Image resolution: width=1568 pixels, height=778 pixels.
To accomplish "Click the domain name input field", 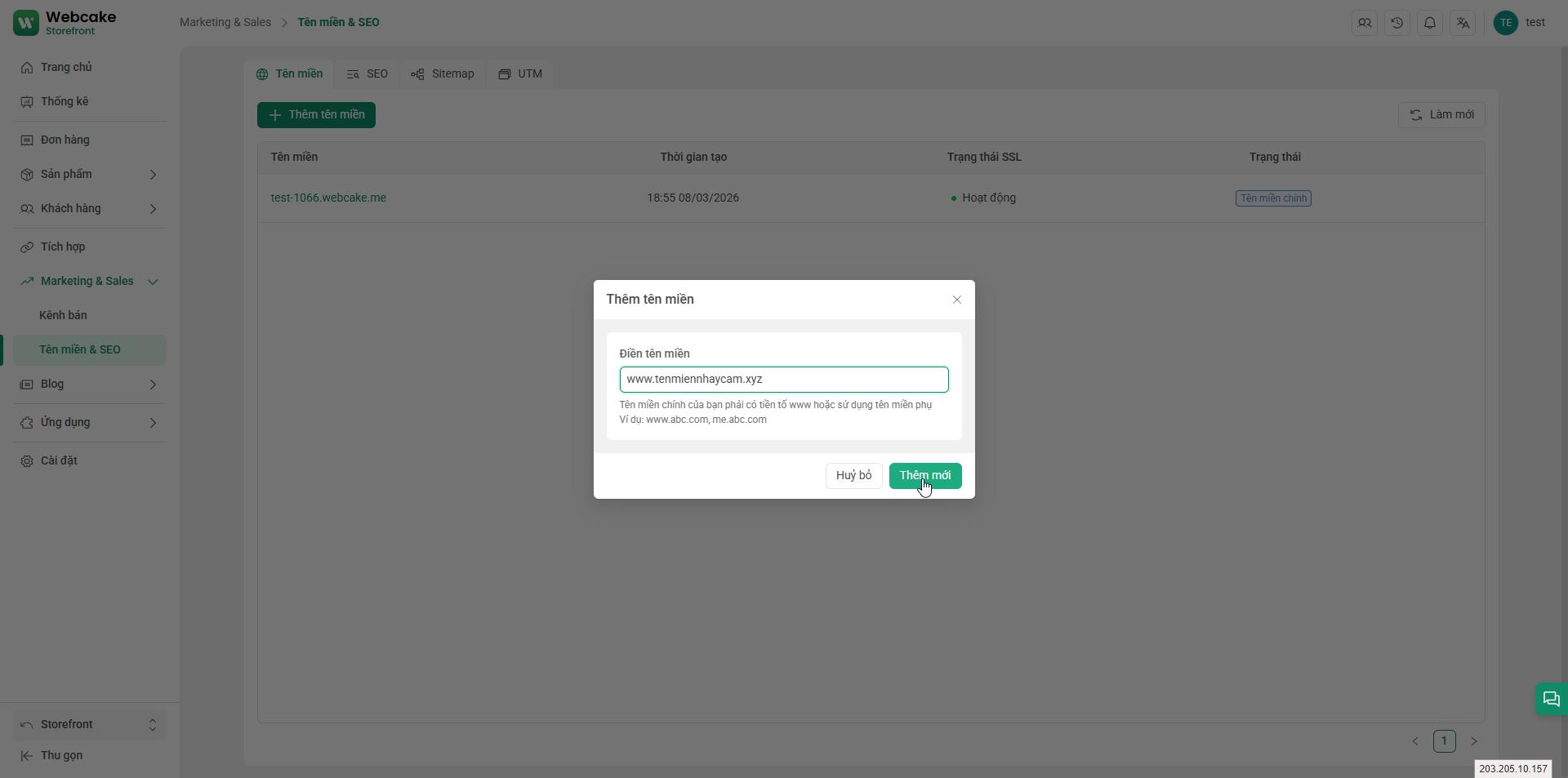I will coord(783,379).
